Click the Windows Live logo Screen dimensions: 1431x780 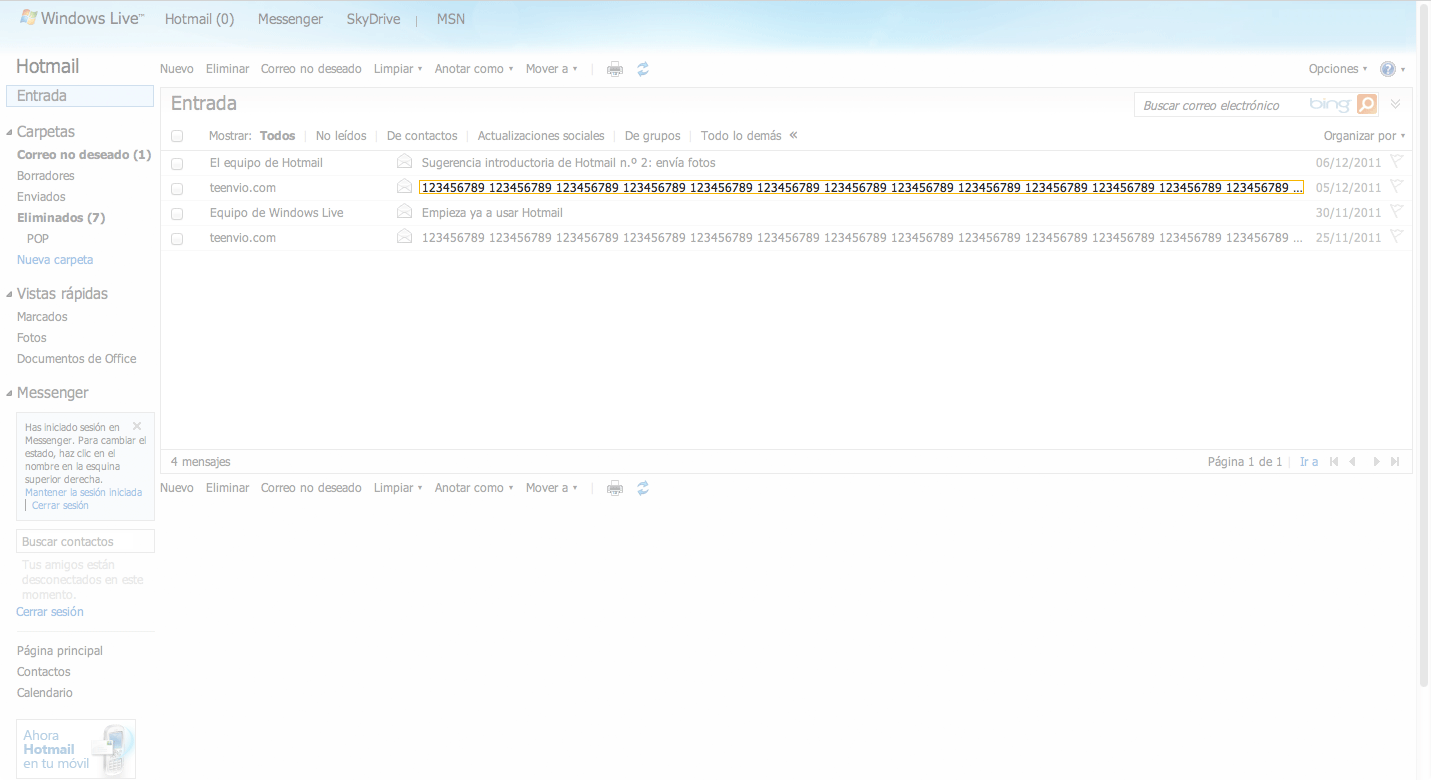click(x=82, y=19)
